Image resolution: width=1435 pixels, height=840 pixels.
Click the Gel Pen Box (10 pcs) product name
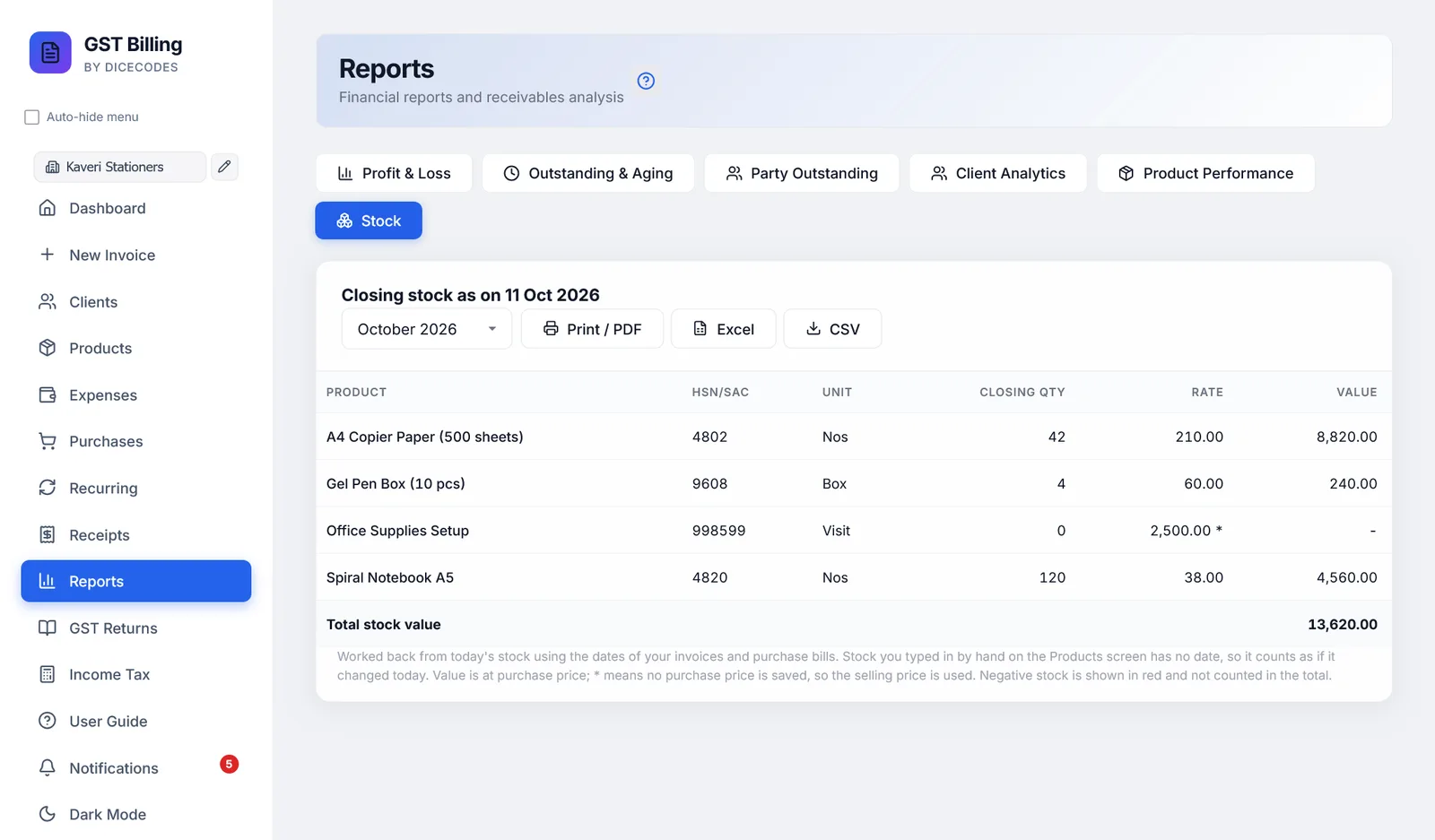[396, 483]
